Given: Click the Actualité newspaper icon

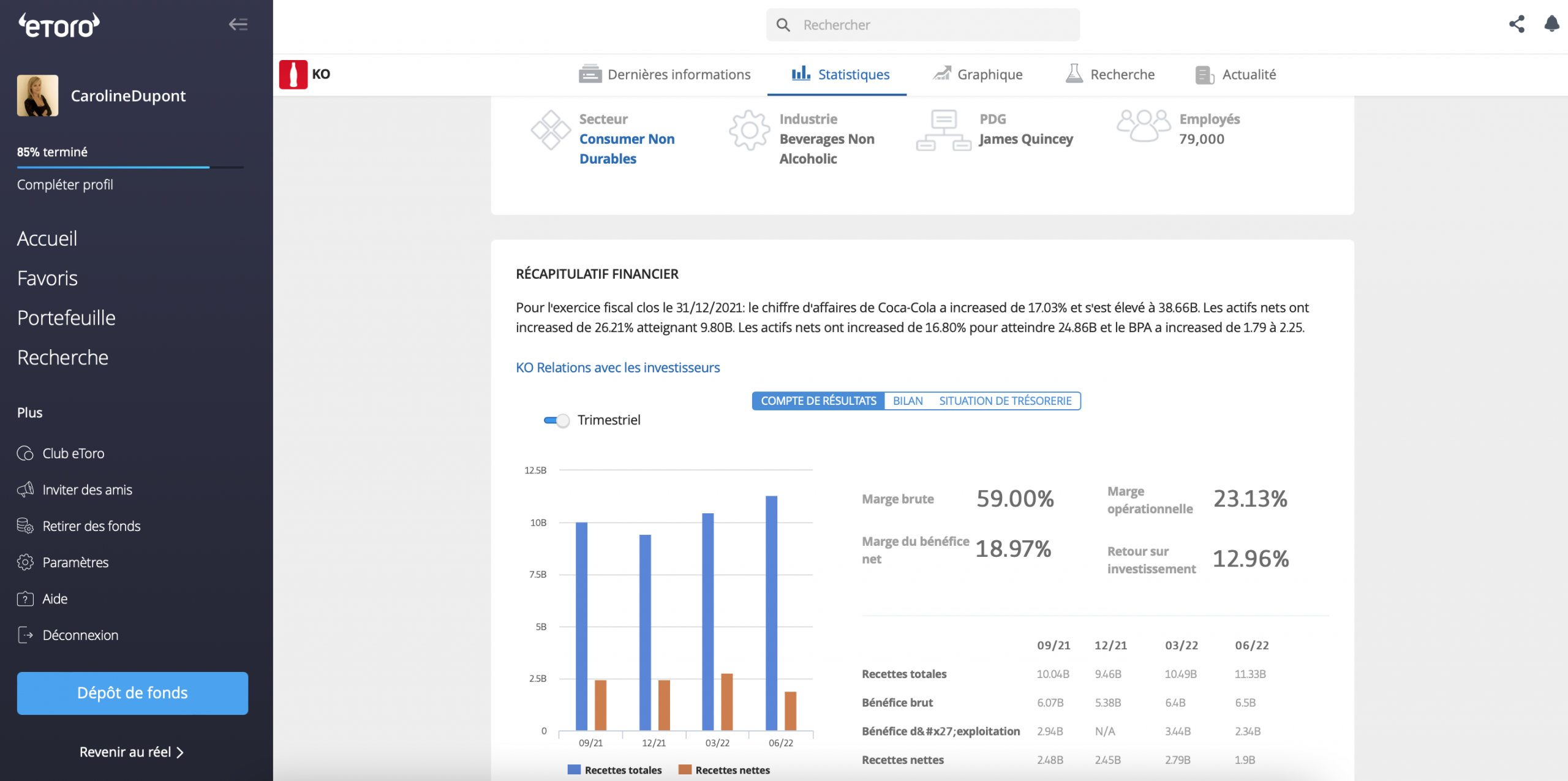Looking at the screenshot, I should point(1205,75).
